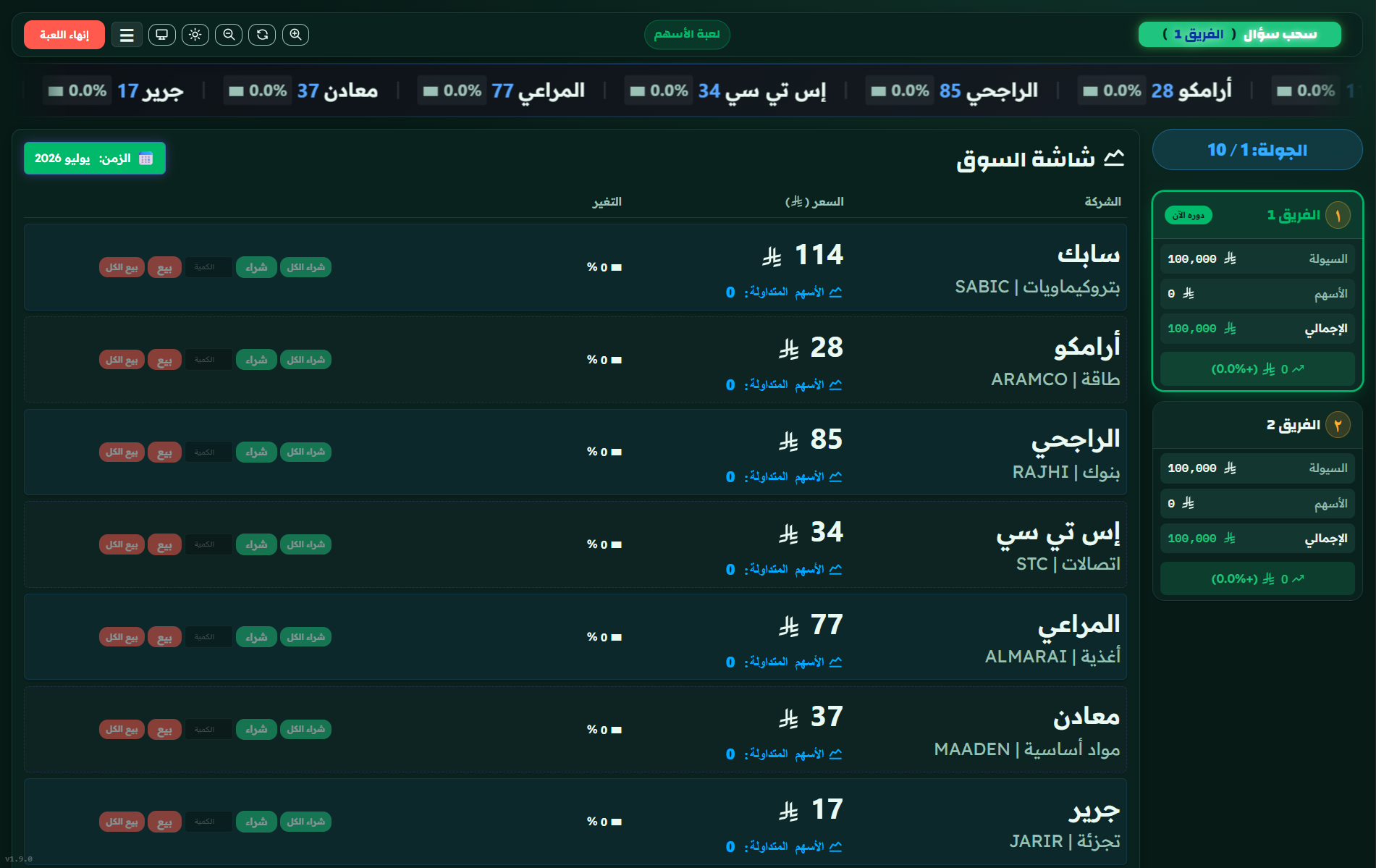Click the Team 1 number badge icon

point(1338,215)
